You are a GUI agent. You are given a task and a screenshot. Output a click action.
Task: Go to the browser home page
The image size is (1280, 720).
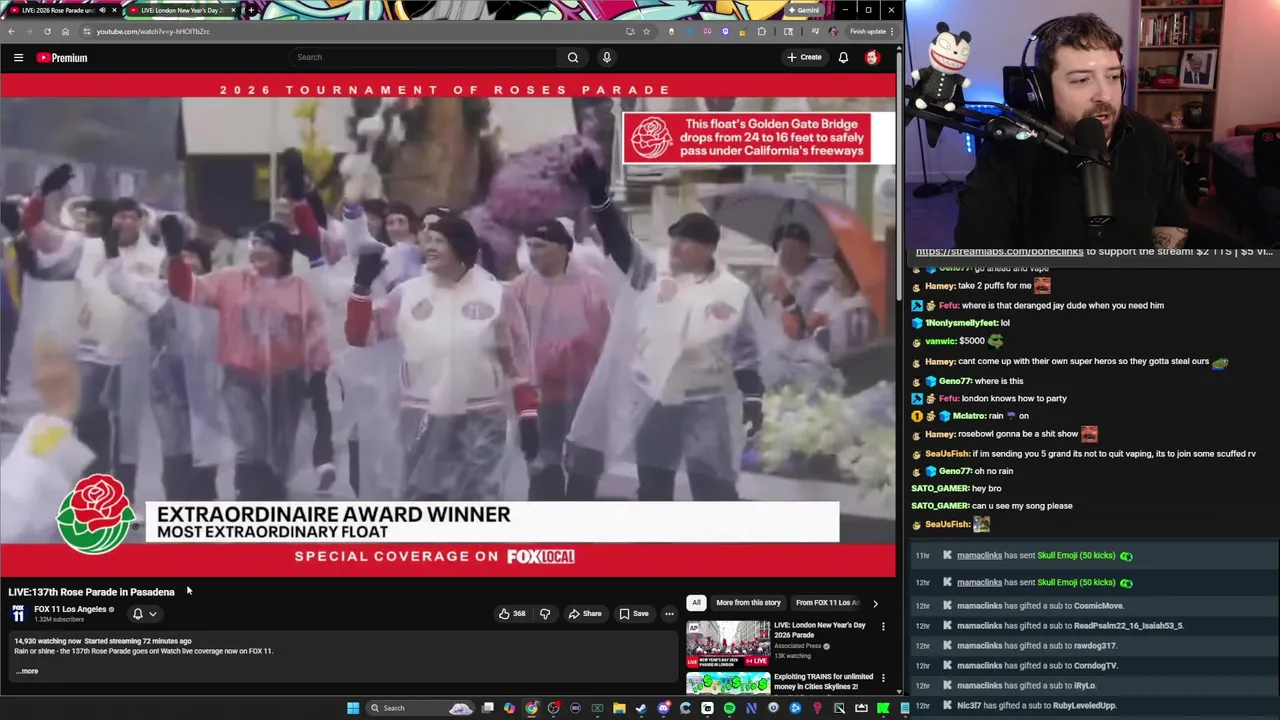[x=65, y=31]
